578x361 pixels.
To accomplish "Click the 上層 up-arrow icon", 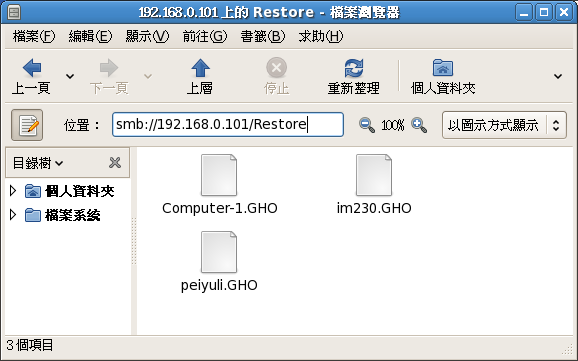I will tap(200, 68).
